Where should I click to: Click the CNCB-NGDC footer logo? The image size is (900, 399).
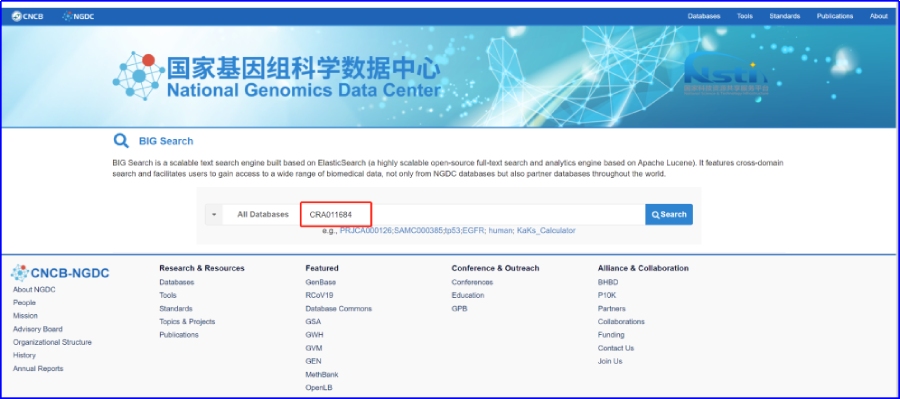(x=60, y=273)
